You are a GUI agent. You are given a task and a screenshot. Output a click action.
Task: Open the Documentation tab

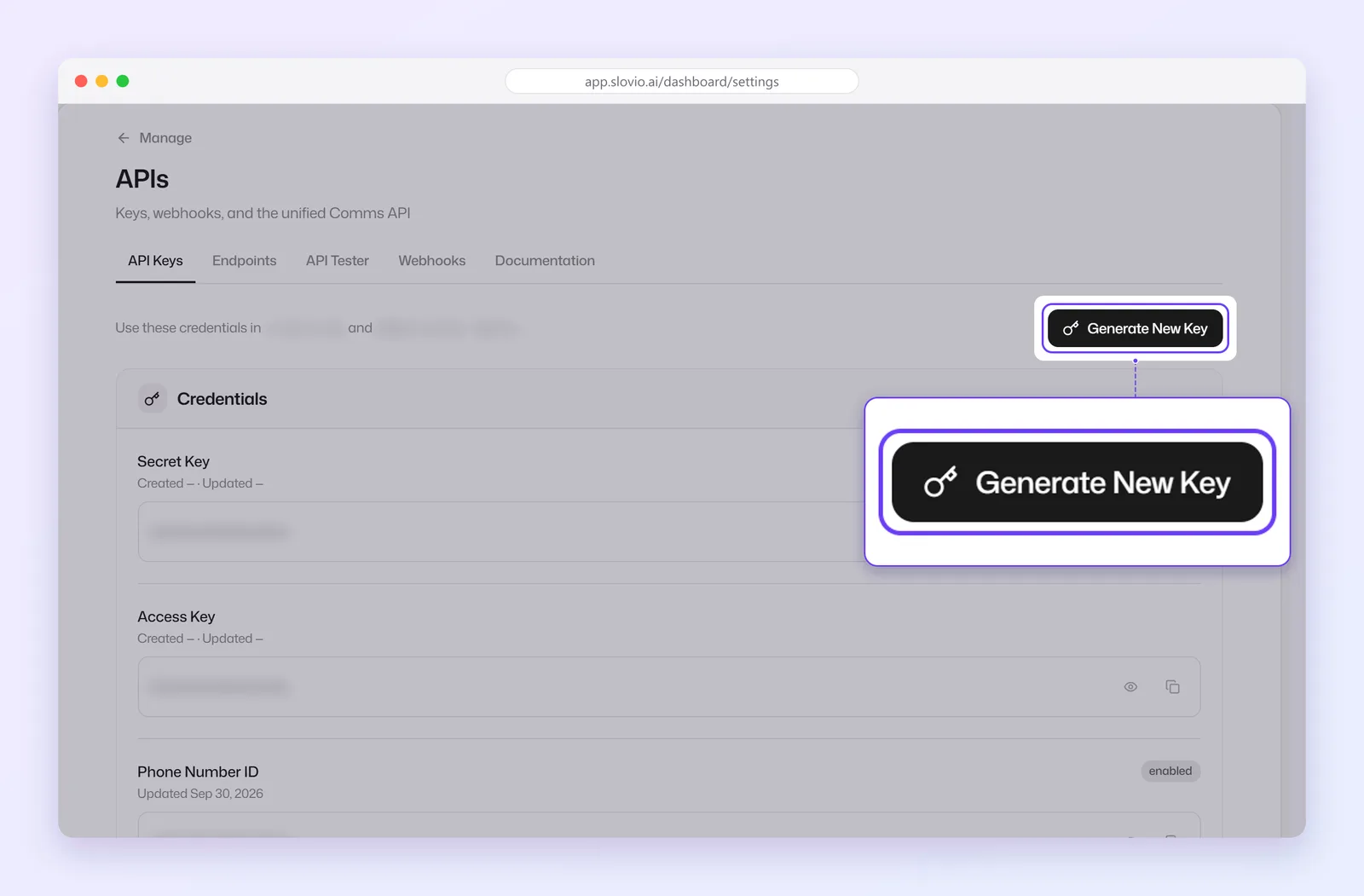tap(545, 261)
